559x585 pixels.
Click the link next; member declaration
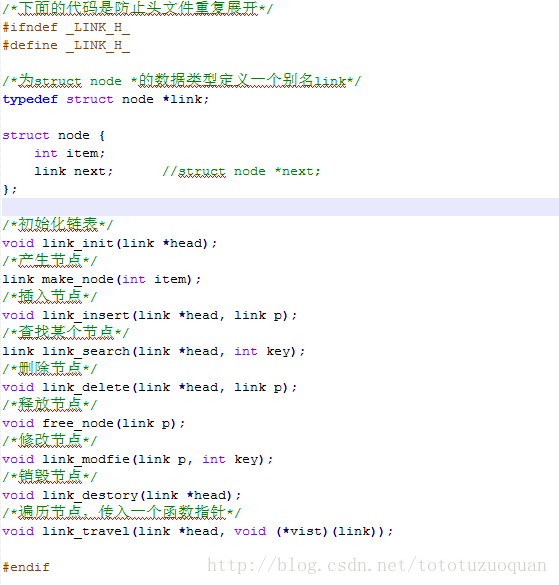(74, 171)
